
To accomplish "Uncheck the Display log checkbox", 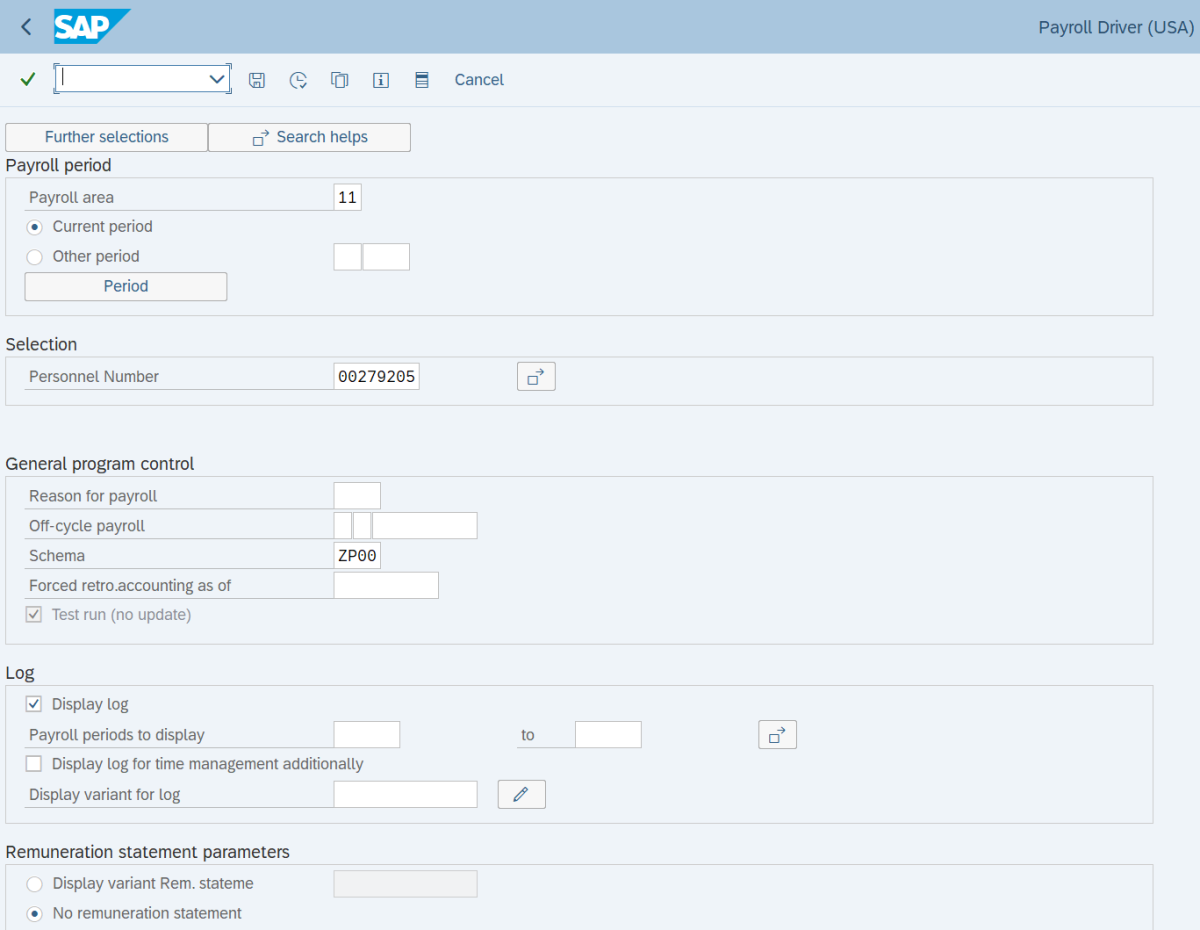I will pyautogui.click(x=33, y=703).
